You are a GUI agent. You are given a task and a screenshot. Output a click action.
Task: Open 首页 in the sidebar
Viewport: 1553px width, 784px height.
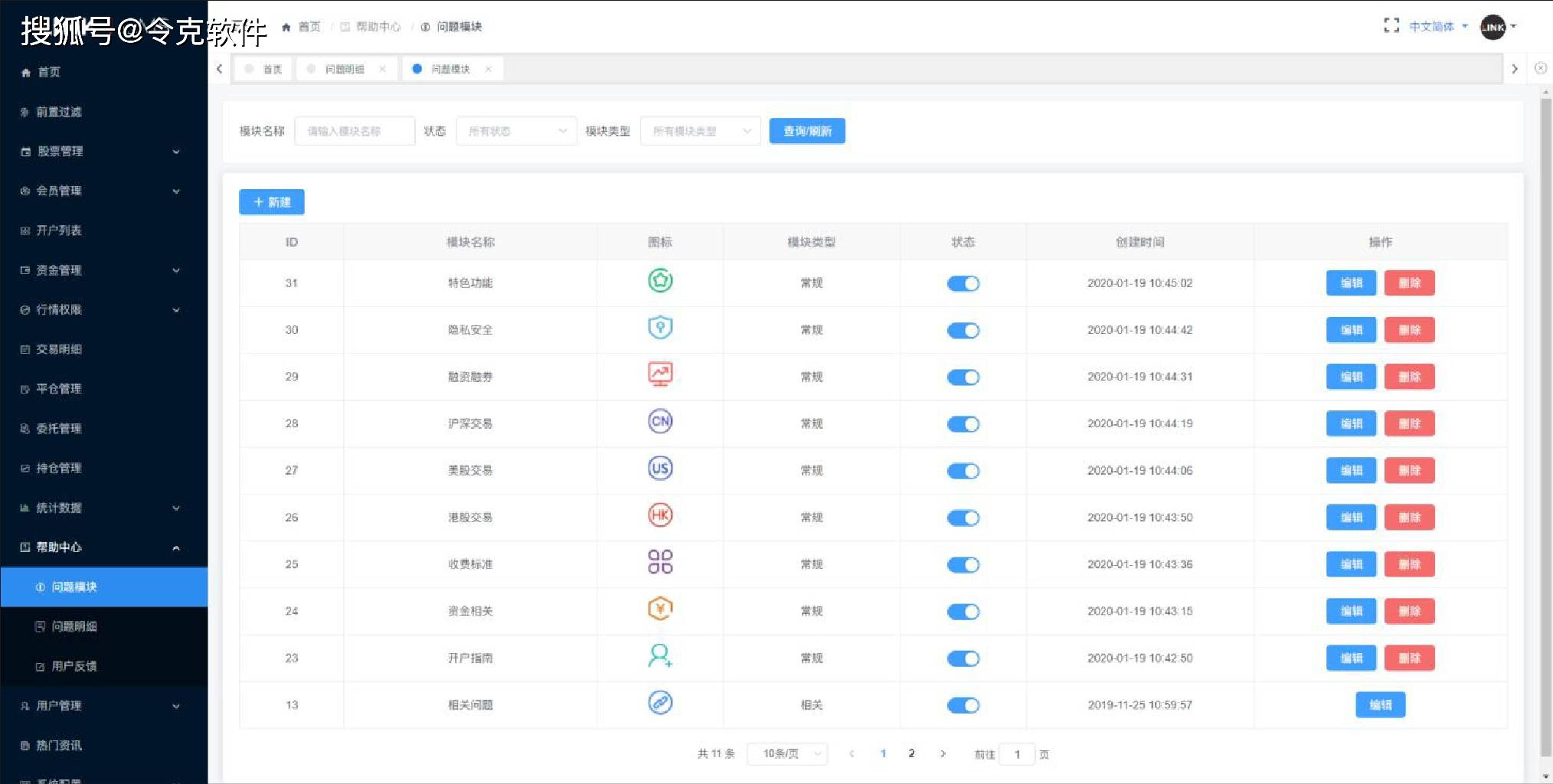(x=104, y=72)
